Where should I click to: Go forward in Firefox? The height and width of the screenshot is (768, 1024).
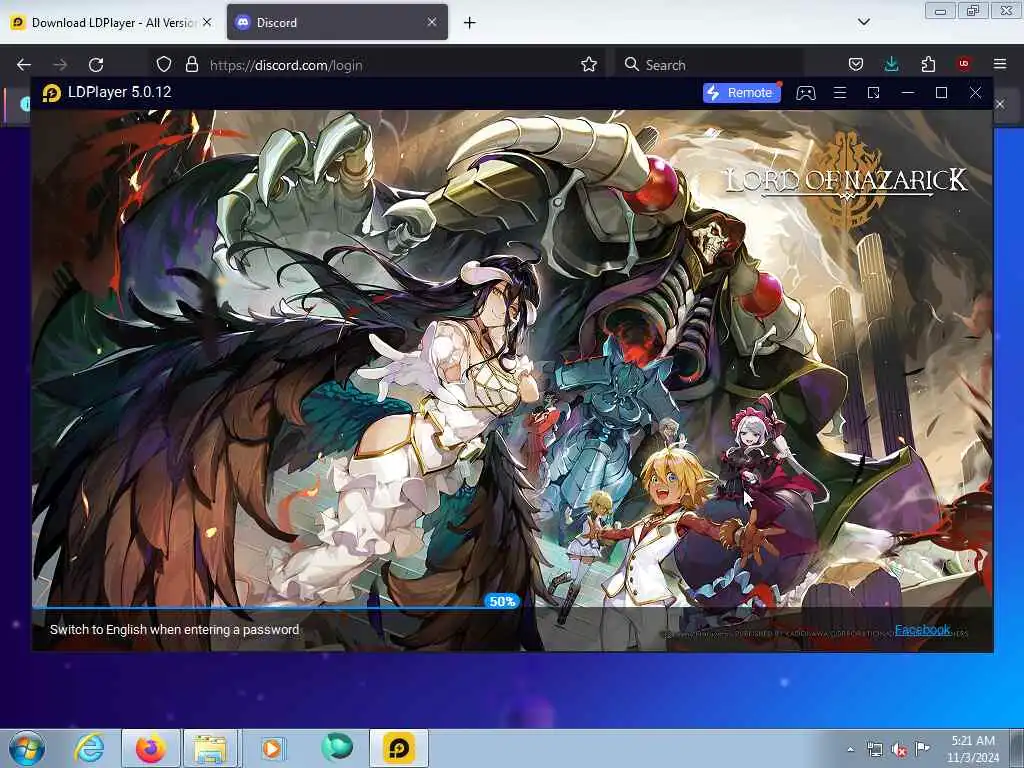60,65
